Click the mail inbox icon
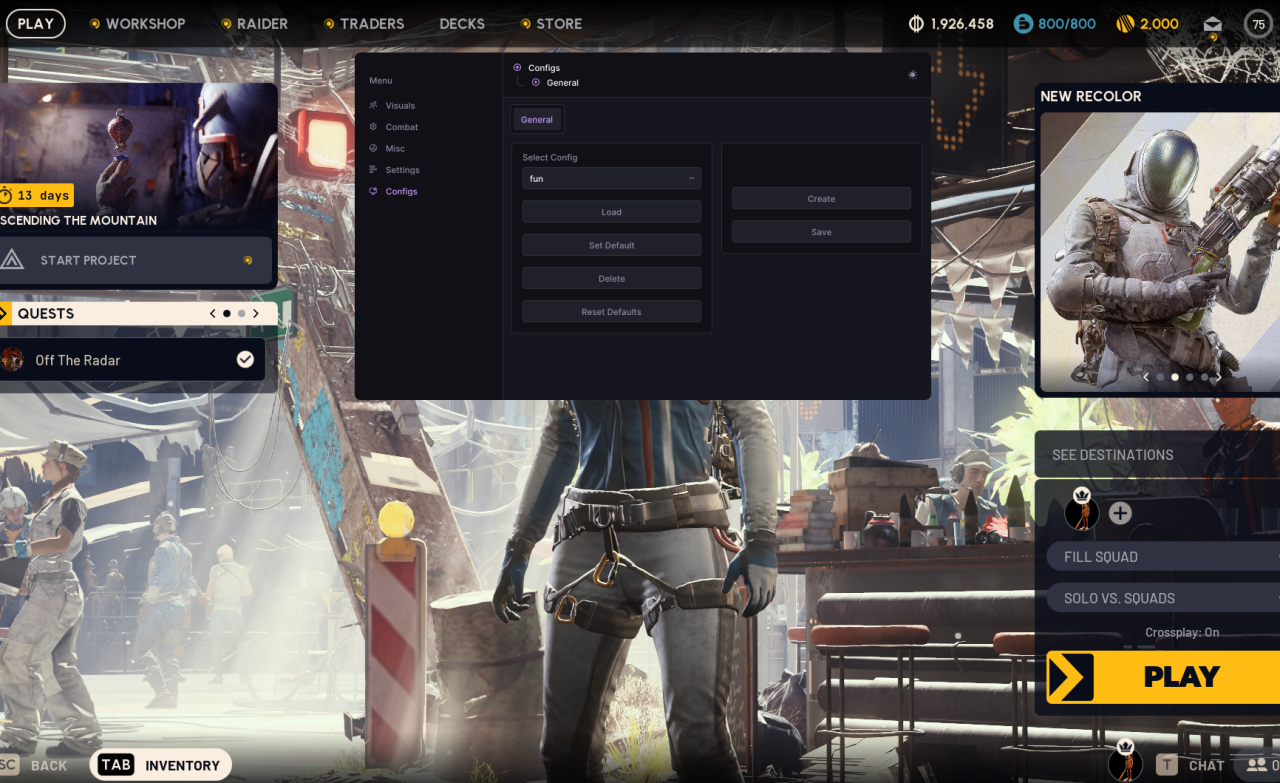 [x=1212, y=24]
